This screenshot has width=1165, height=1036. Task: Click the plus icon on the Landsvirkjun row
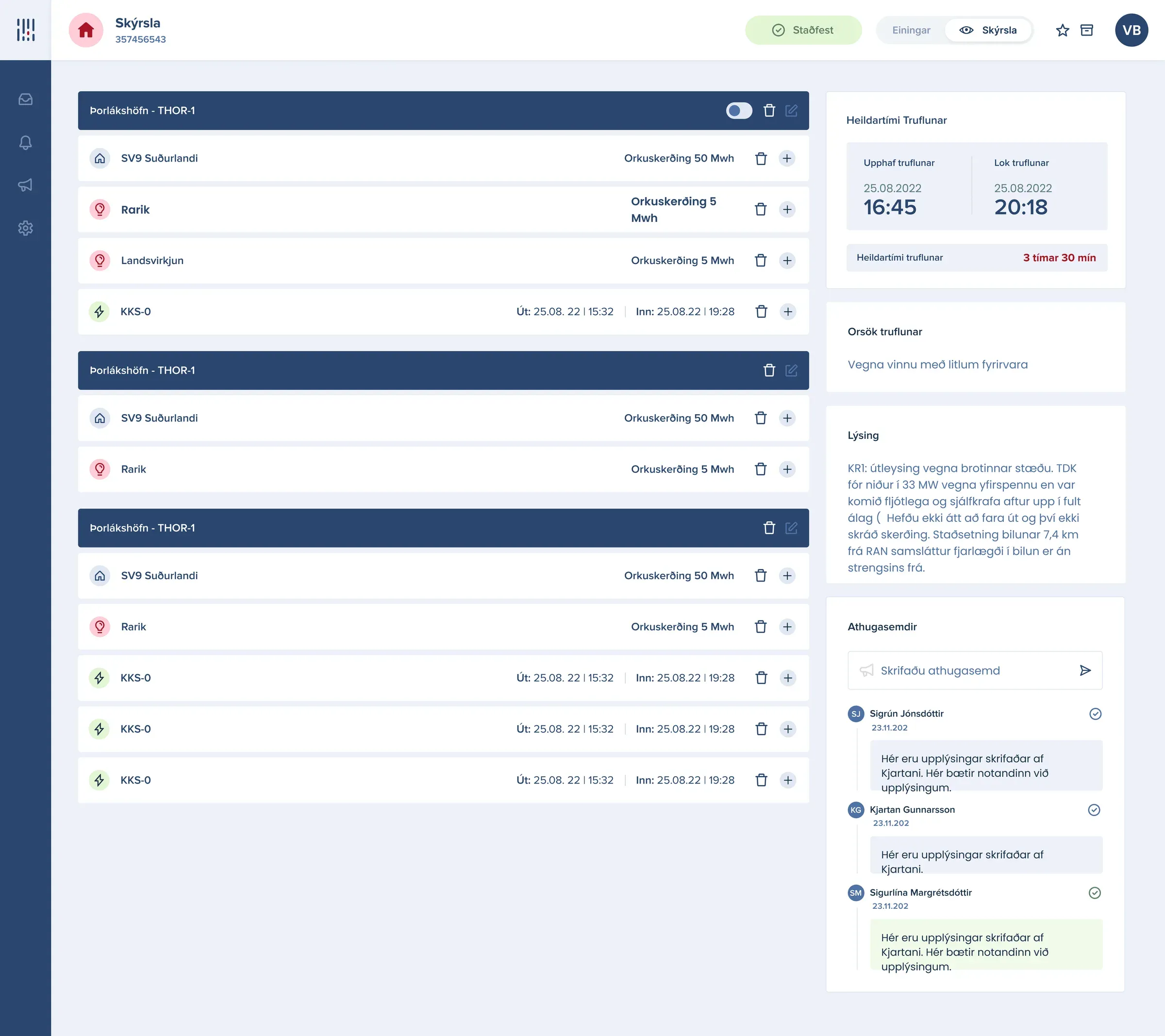pyautogui.click(x=787, y=261)
